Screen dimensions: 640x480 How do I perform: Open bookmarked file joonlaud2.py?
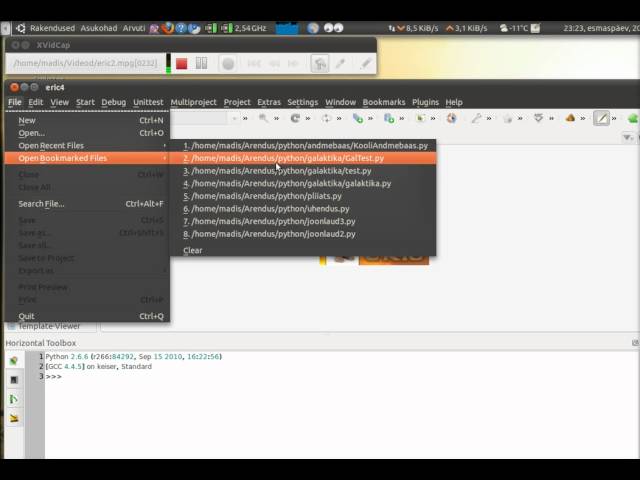[303, 234]
